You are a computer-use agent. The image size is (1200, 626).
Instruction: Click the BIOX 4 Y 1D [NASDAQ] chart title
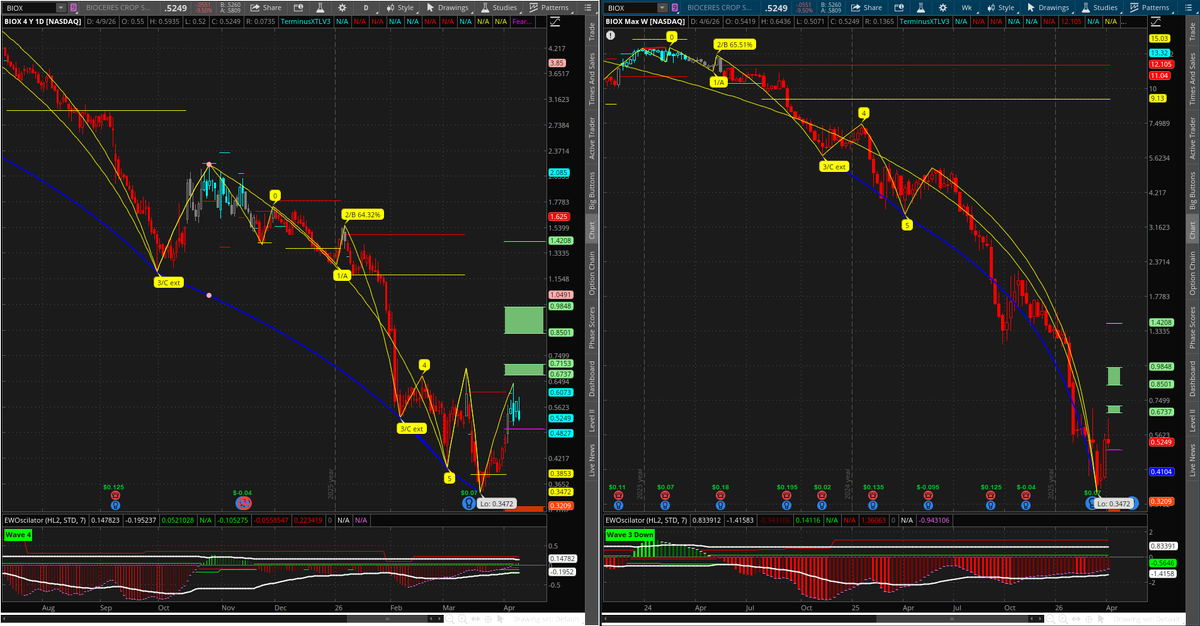tap(42, 22)
